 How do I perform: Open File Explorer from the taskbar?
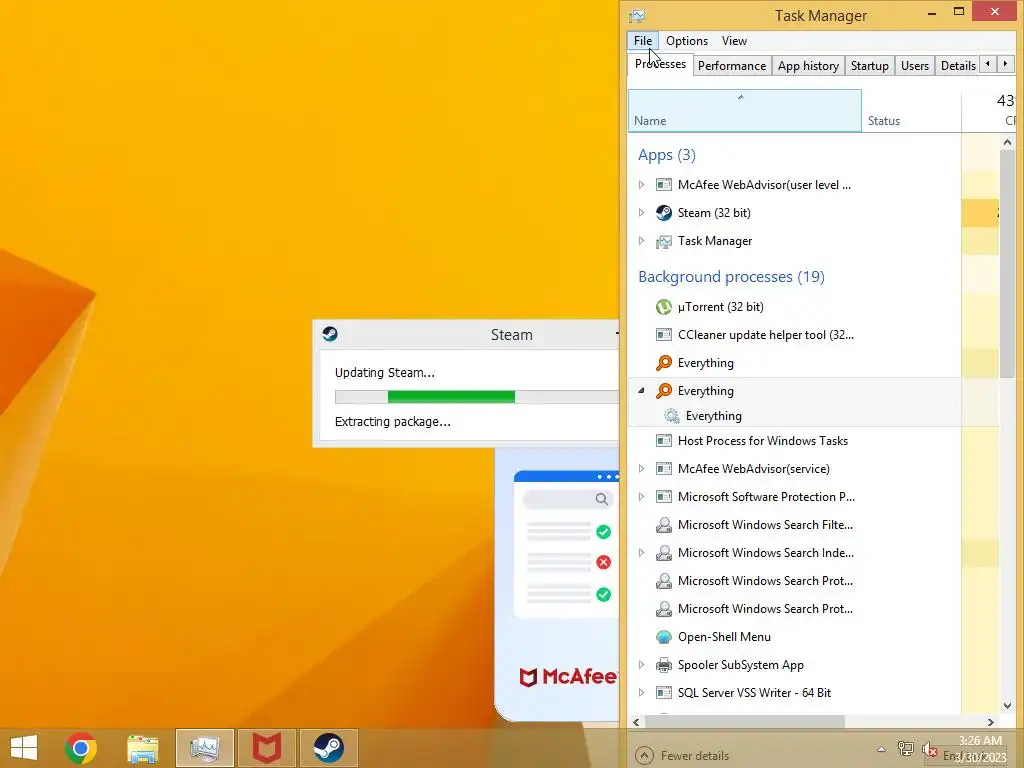point(142,748)
